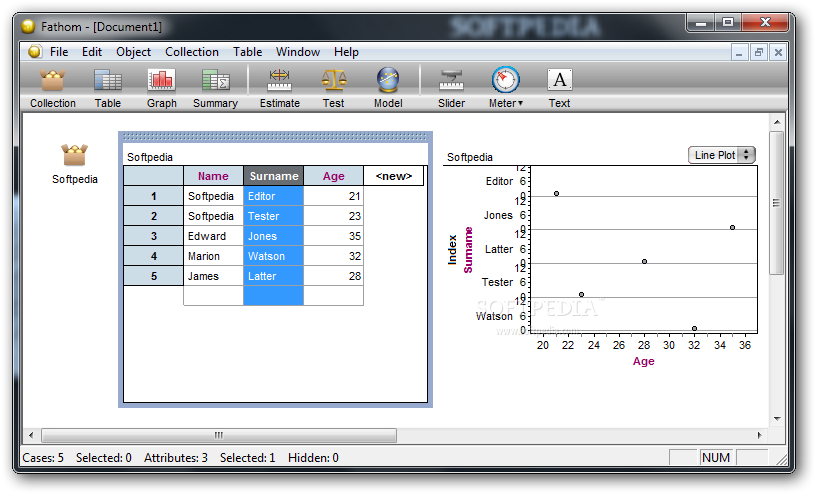Image resolution: width=816 pixels, height=494 pixels.
Task: Click the horizontal scrollbar left arrow
Action: point(31,435)
